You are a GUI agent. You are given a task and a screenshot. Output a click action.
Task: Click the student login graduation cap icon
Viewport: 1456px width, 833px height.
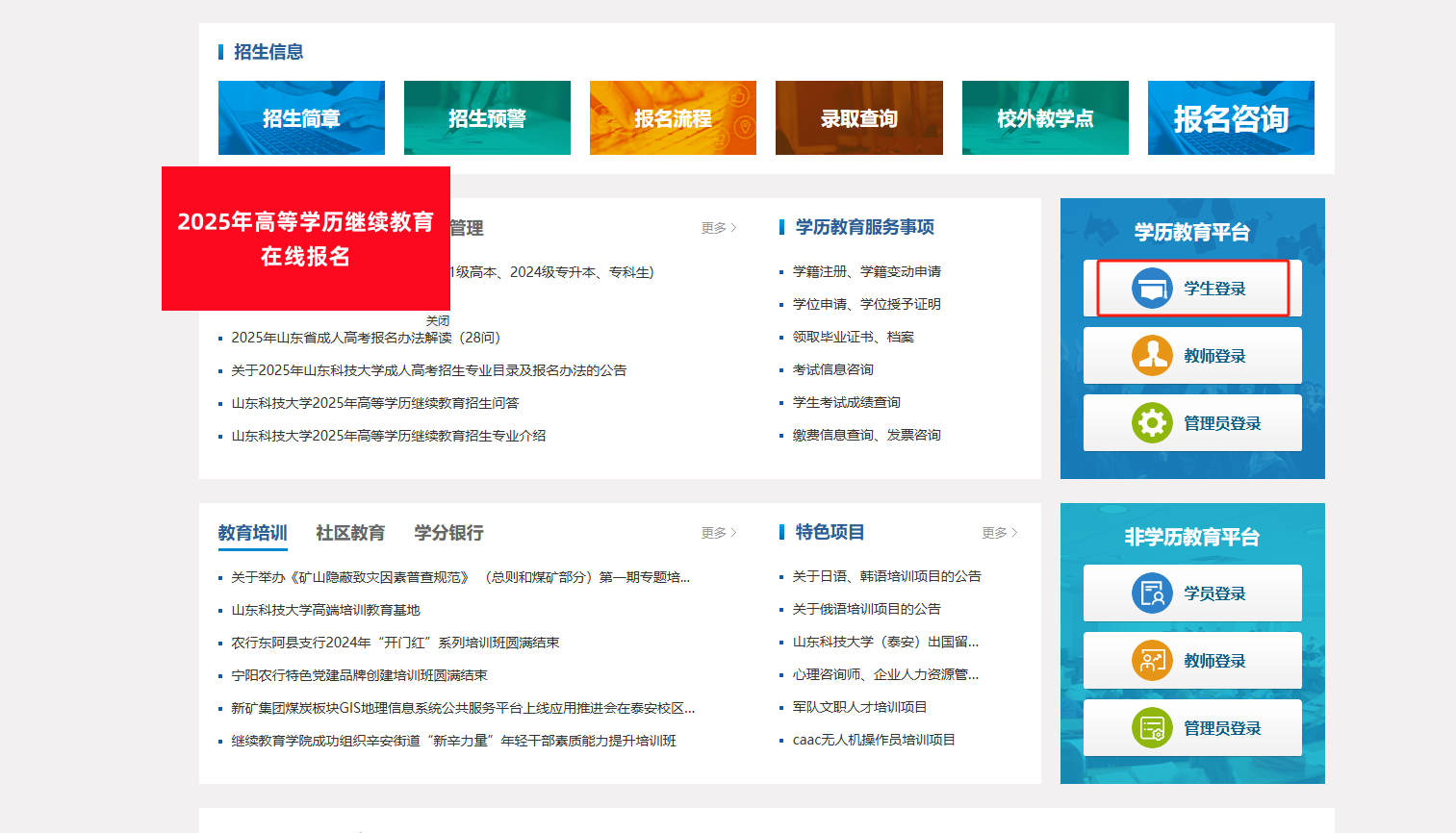click(x=1152, y=289)
